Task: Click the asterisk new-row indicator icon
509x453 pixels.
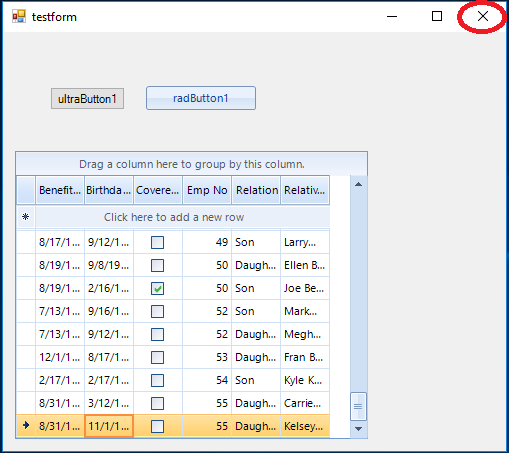Action: coord(25,217)
